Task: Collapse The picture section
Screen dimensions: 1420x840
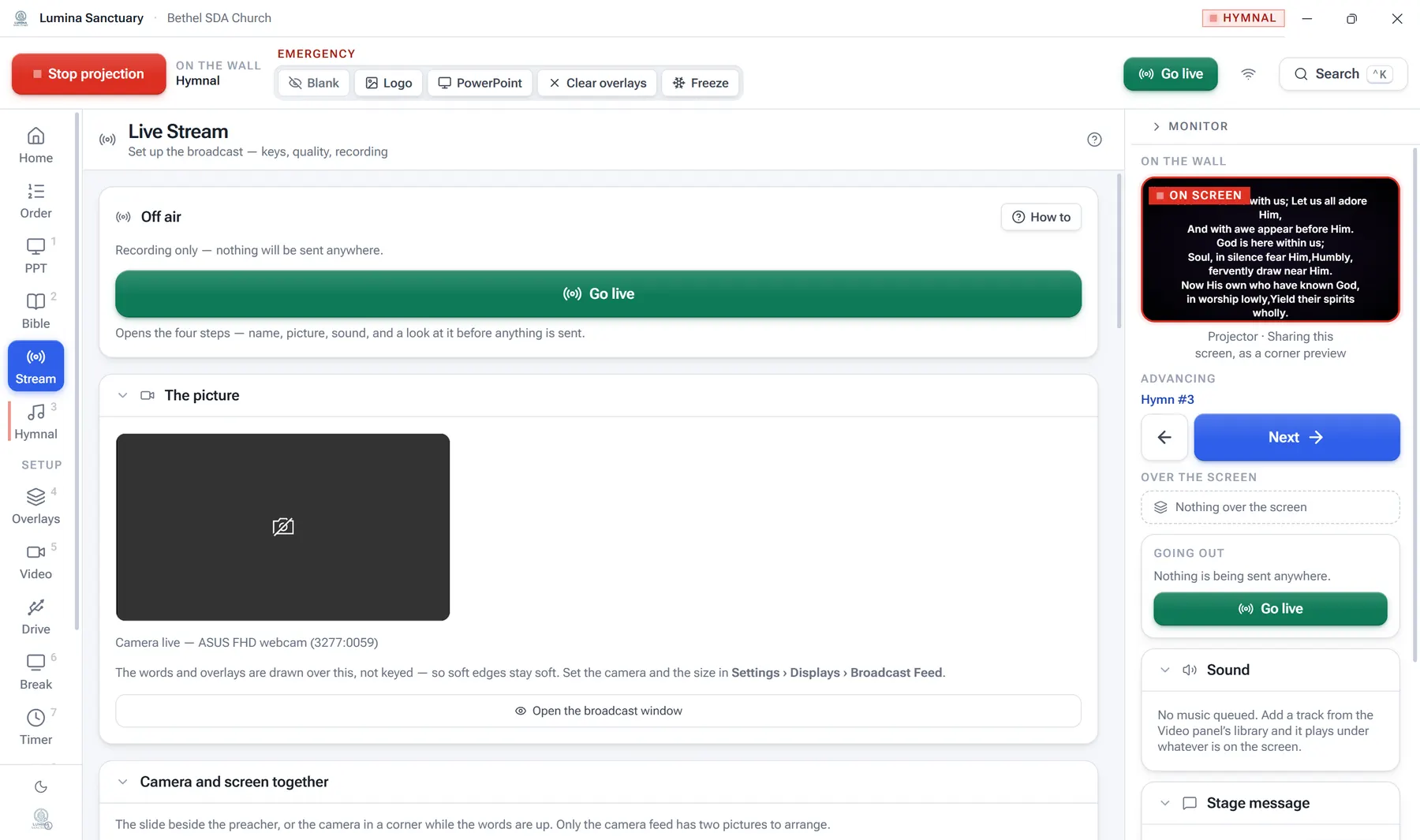Action: click(x=122, y=395)
